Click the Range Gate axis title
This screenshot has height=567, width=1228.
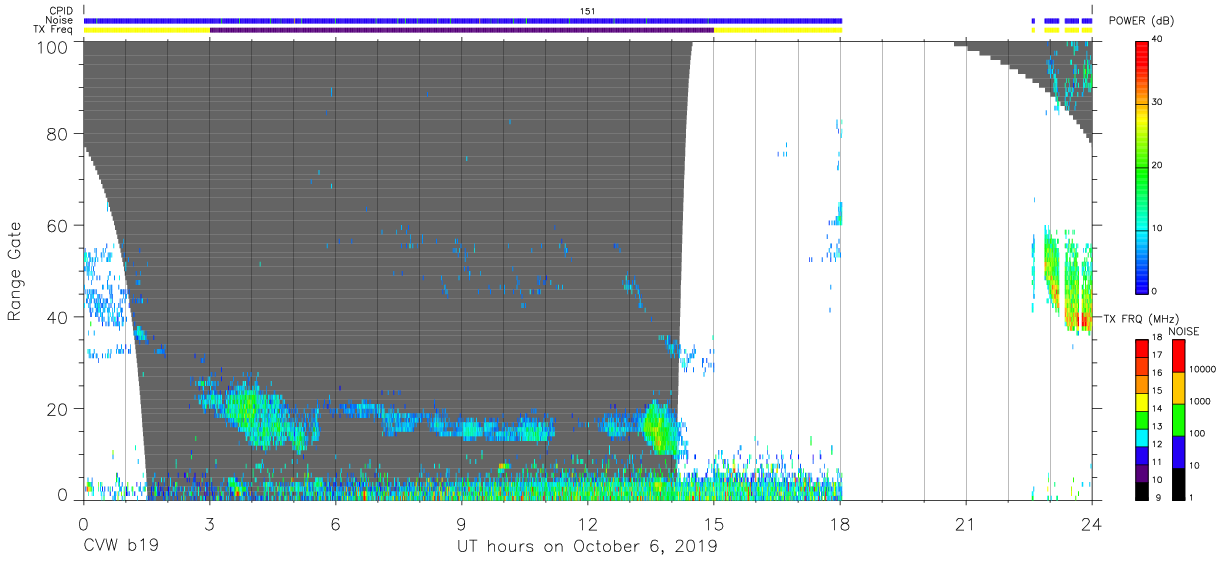click(15, 270)
